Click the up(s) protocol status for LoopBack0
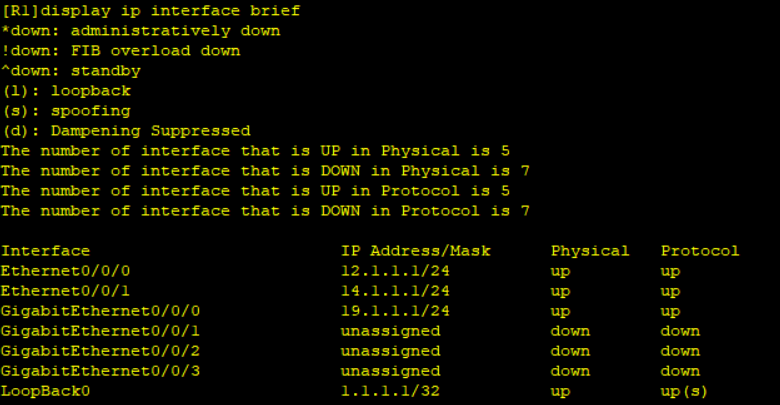The height and width of the screenshot is (405, 780). coord(685,391)
